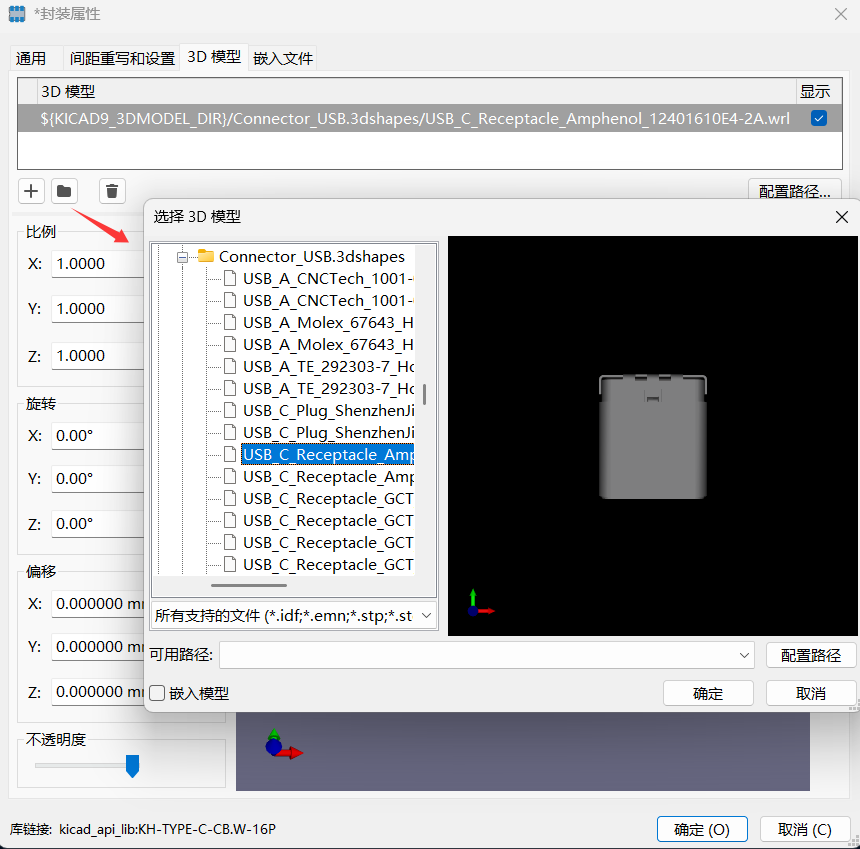
Task: Click the 显示 column header
Action: [819, 92]
